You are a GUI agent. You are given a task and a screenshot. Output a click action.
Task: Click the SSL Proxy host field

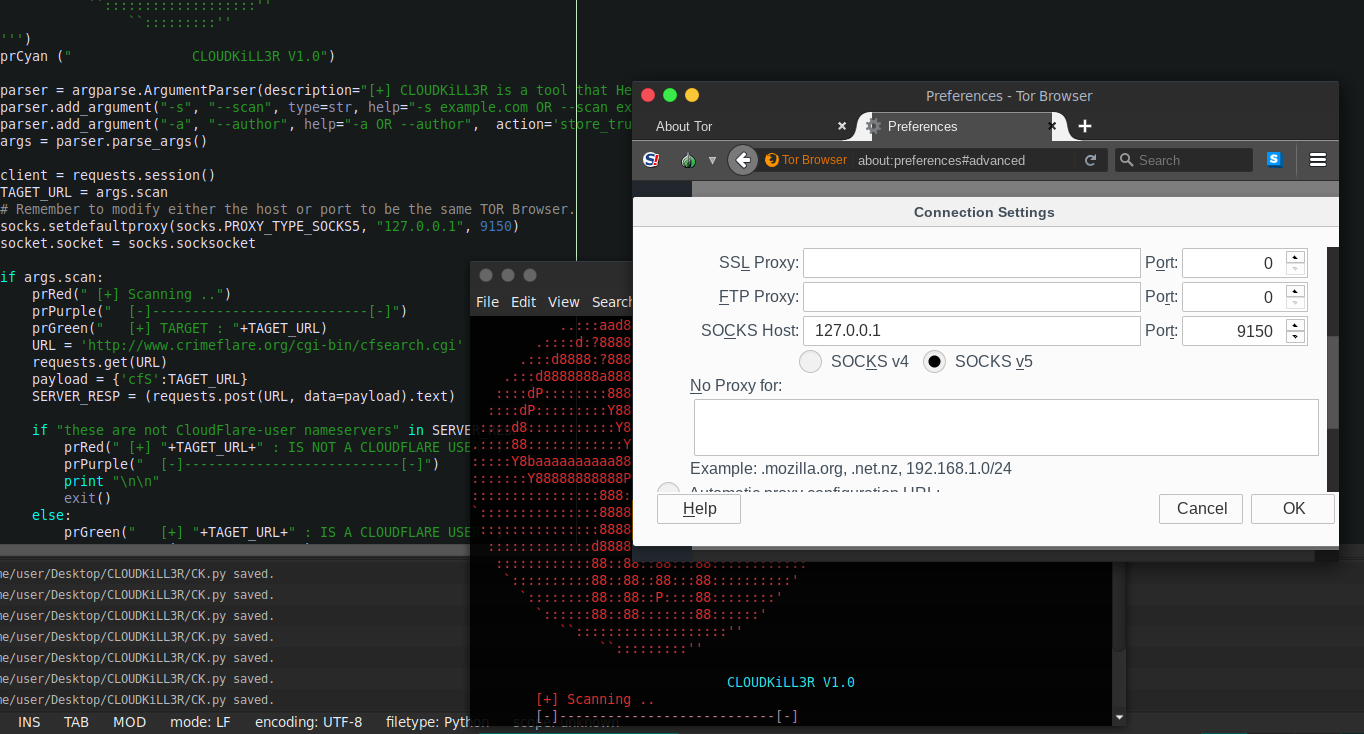click(x=972, y=263)
